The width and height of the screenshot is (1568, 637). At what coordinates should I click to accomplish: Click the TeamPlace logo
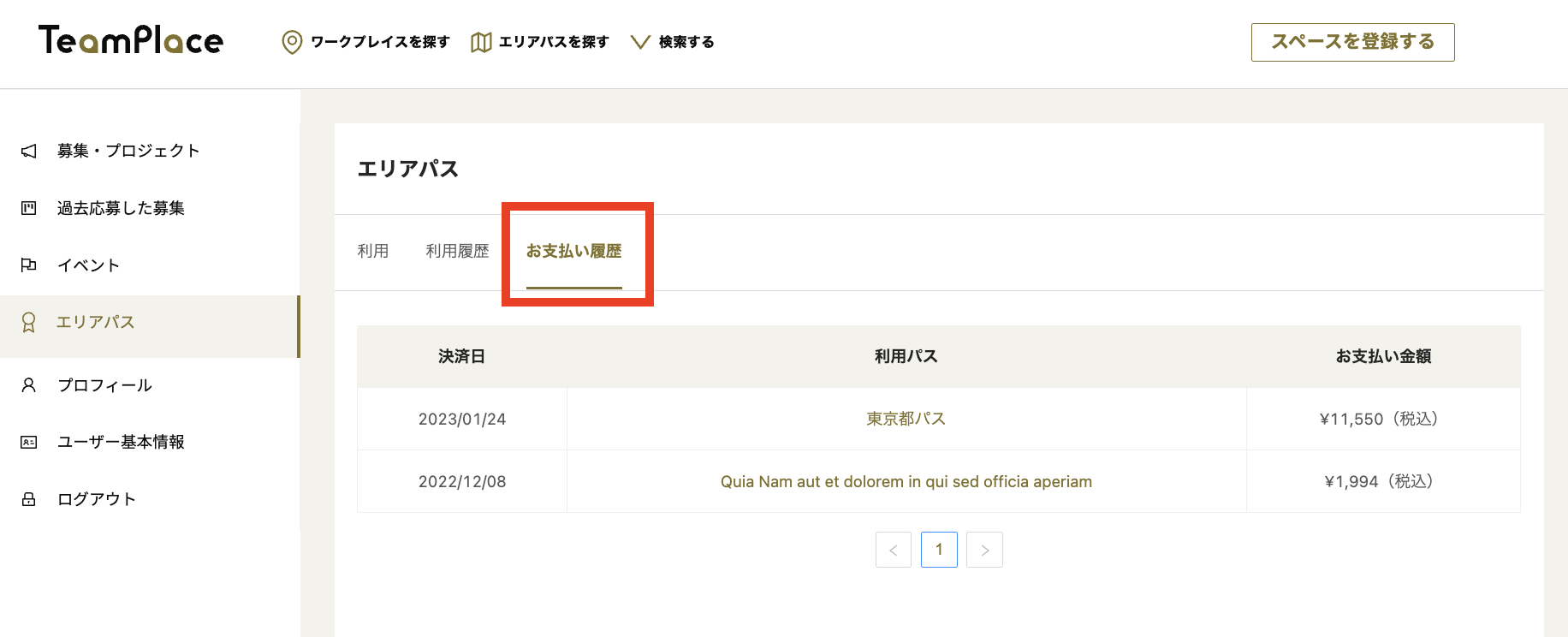coord(131,40)
